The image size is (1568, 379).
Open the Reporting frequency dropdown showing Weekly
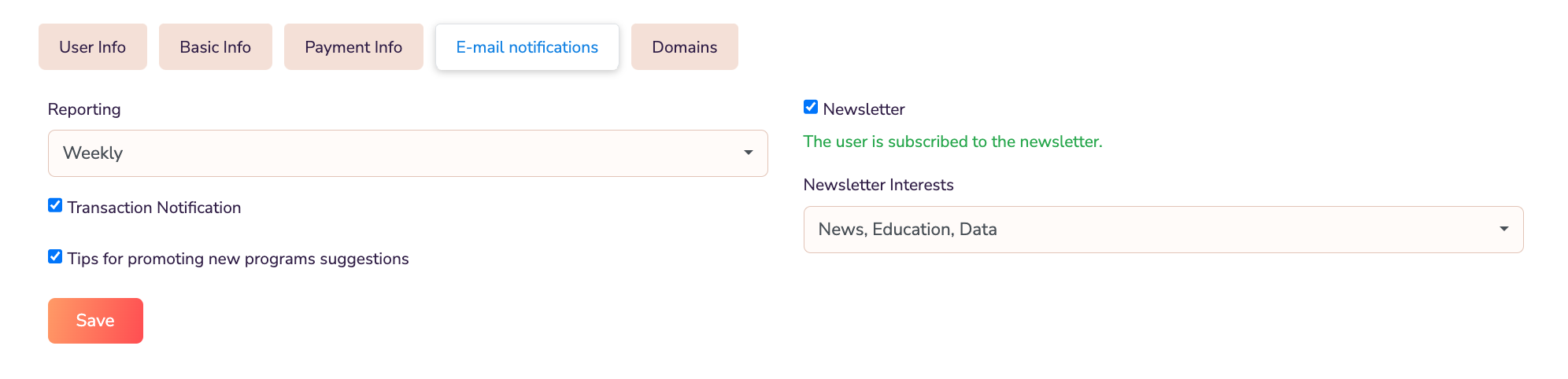394,153
